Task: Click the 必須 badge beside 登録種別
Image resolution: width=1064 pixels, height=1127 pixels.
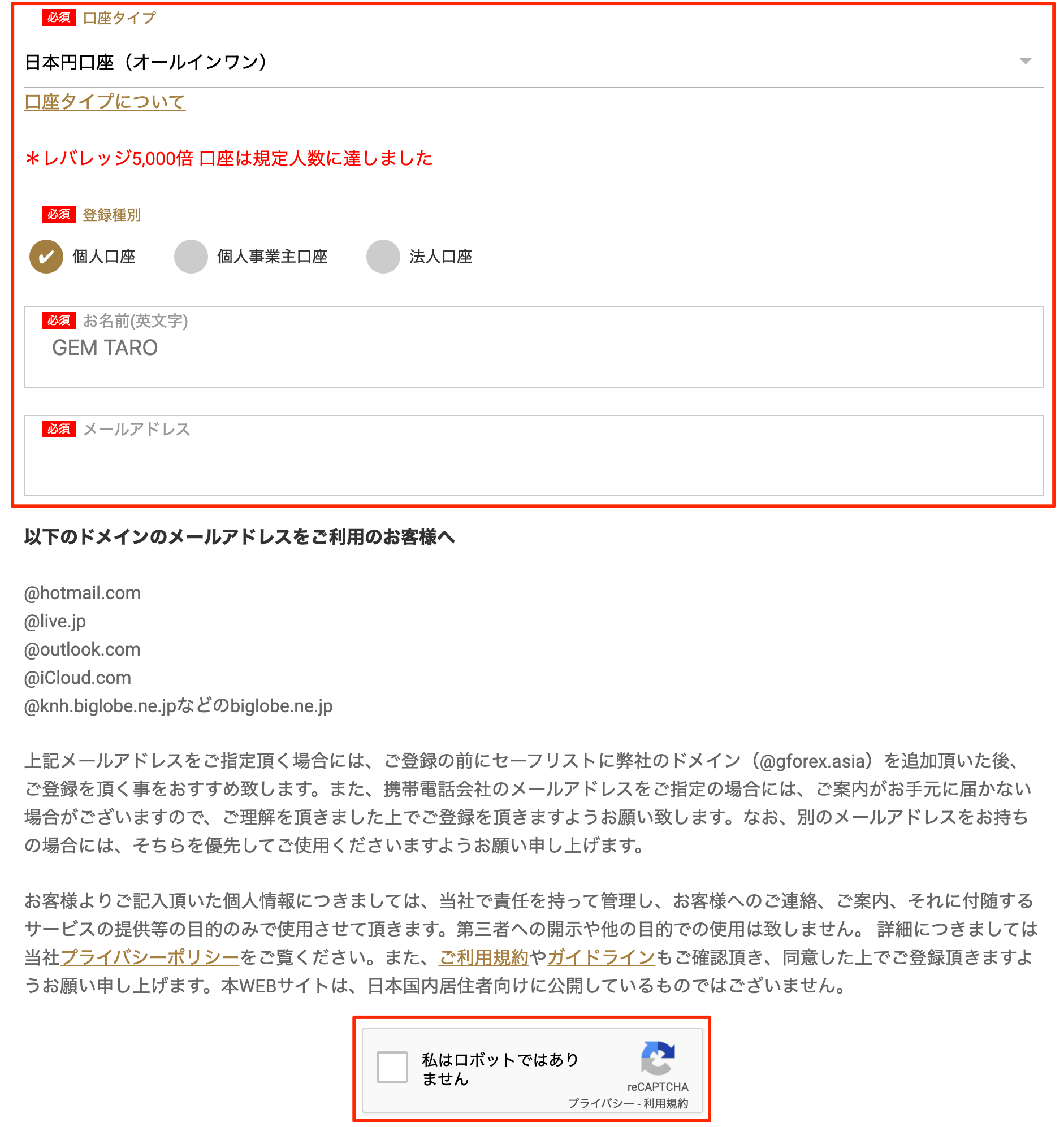Action: pyautogui.click(x=58, y=214)
